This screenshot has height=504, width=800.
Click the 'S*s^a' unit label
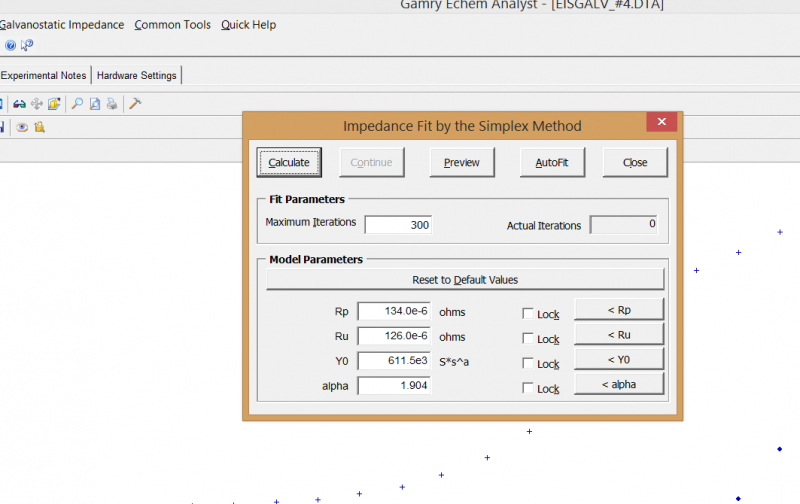454,362
